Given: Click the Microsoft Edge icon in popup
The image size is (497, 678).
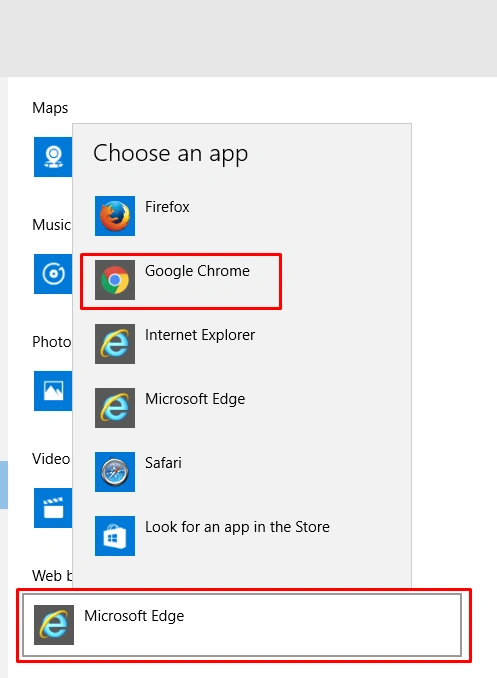Looking at the screenshot, I should pyautogui.click(x=115, y=408).
